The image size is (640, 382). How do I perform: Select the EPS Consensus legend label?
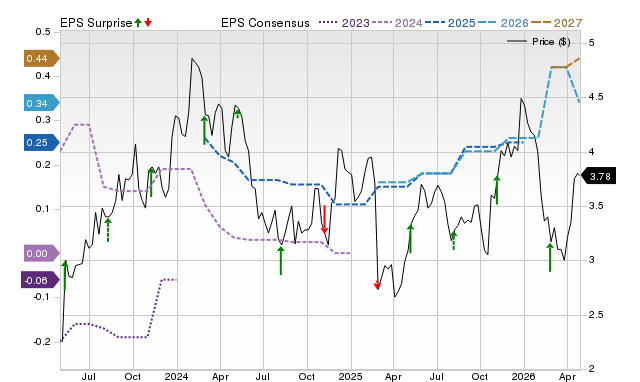point(265,23)
